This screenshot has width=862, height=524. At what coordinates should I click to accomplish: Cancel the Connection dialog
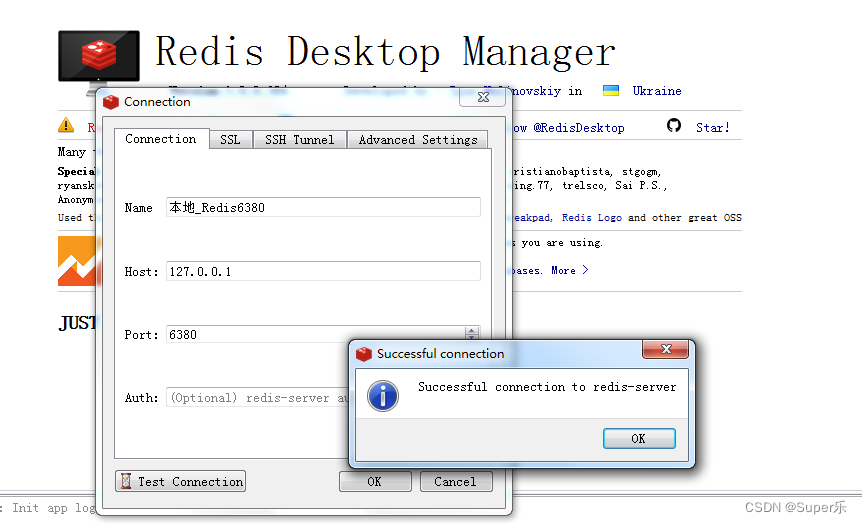click(x=456, y=482)
